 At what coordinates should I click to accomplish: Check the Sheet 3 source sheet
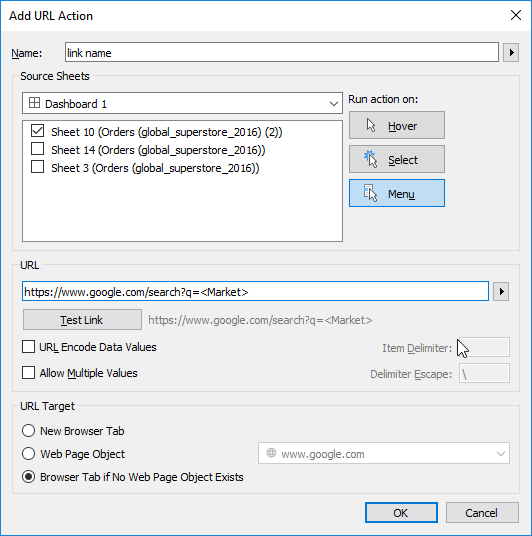point(37,167)
